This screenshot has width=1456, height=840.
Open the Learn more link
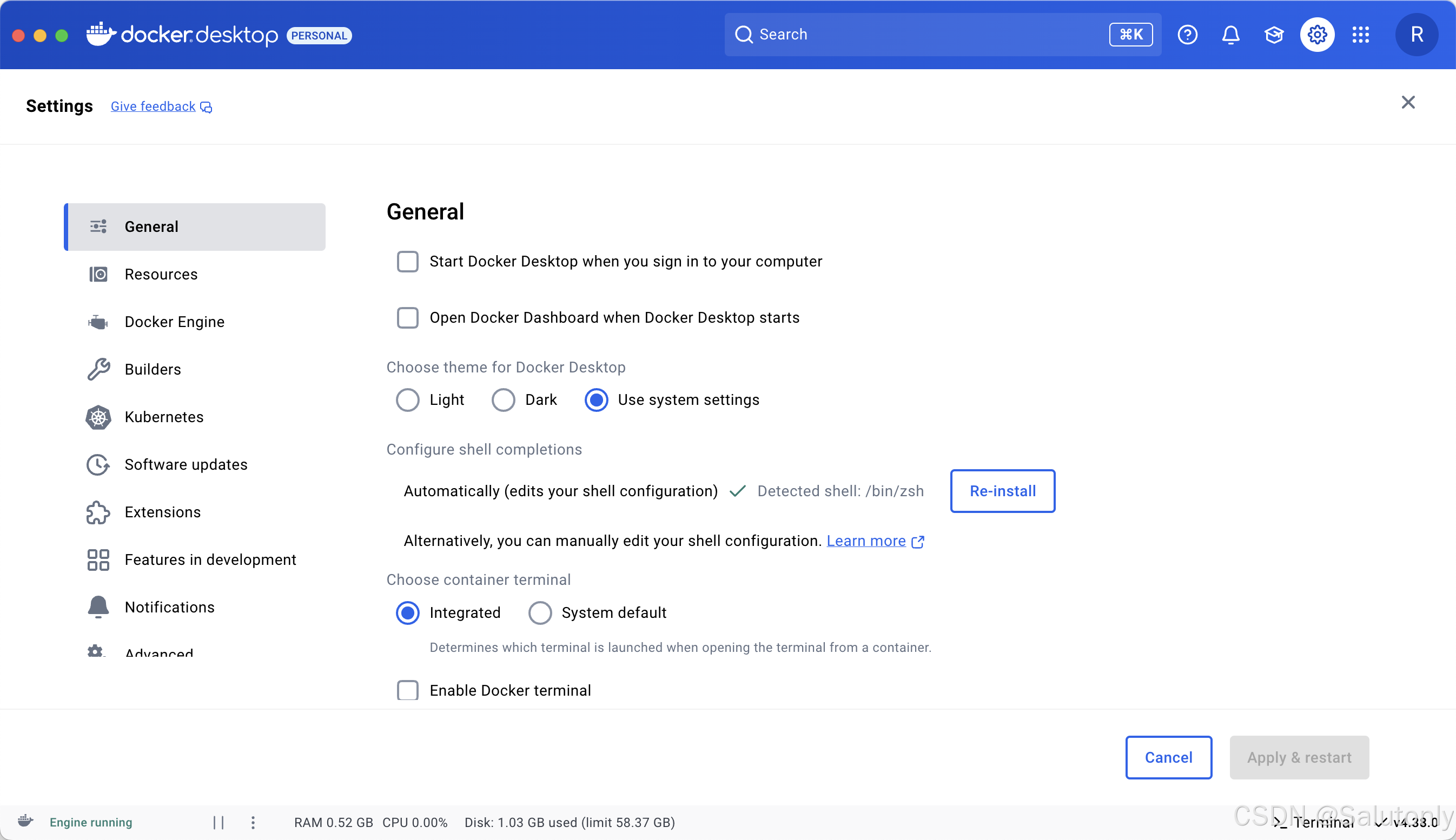click(x=866, y=541)
